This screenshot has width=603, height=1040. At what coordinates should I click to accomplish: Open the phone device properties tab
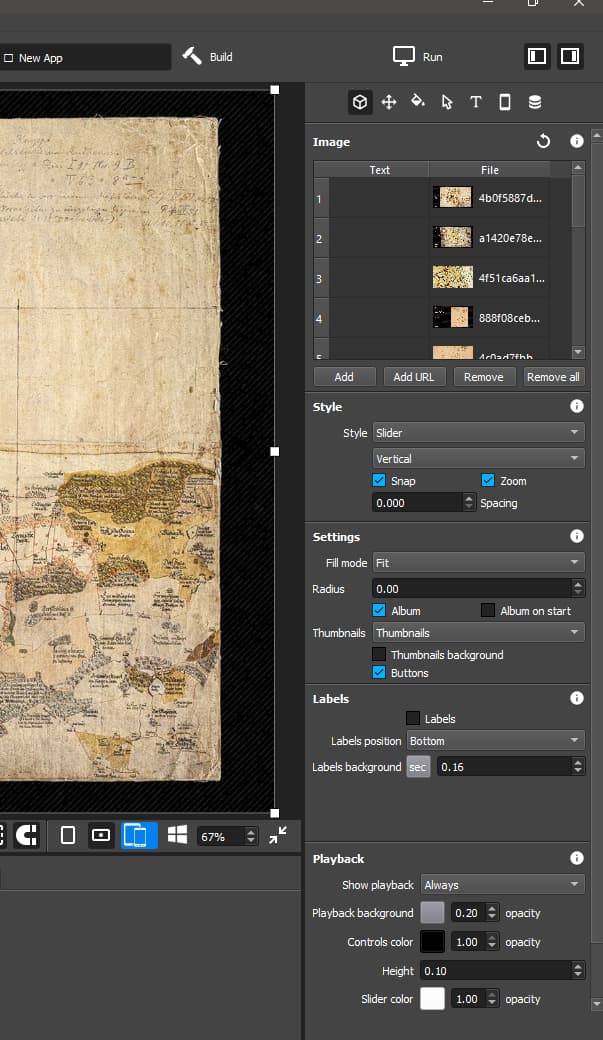pos(505,102)
